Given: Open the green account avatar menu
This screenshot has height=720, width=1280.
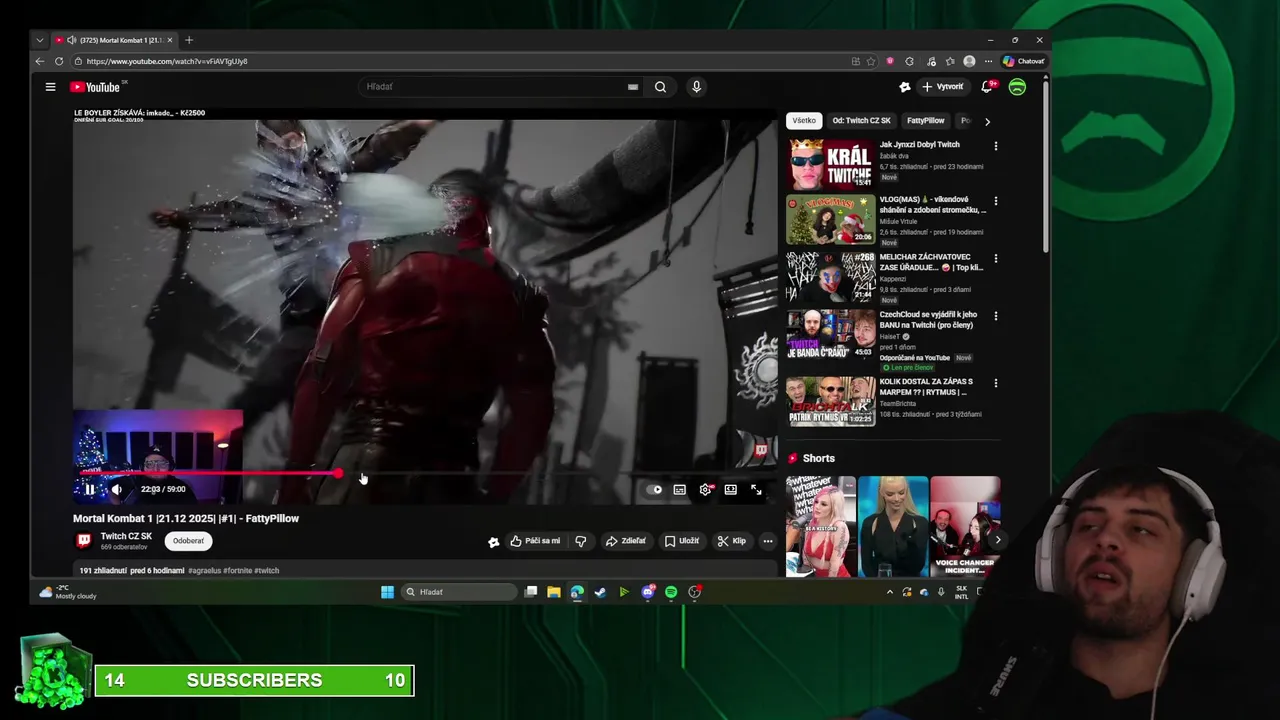Looking at the screenshot, I should point(1017,87).
